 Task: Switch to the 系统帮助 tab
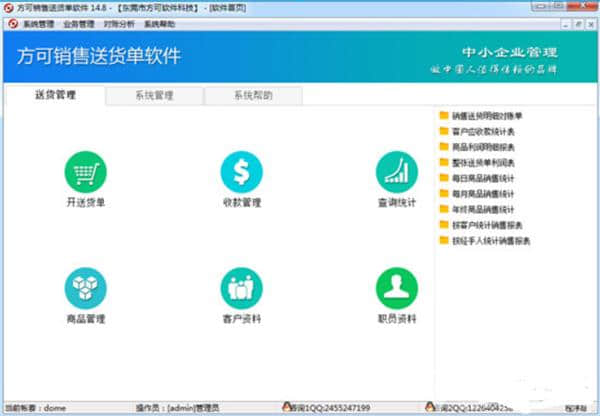point(252,96)
